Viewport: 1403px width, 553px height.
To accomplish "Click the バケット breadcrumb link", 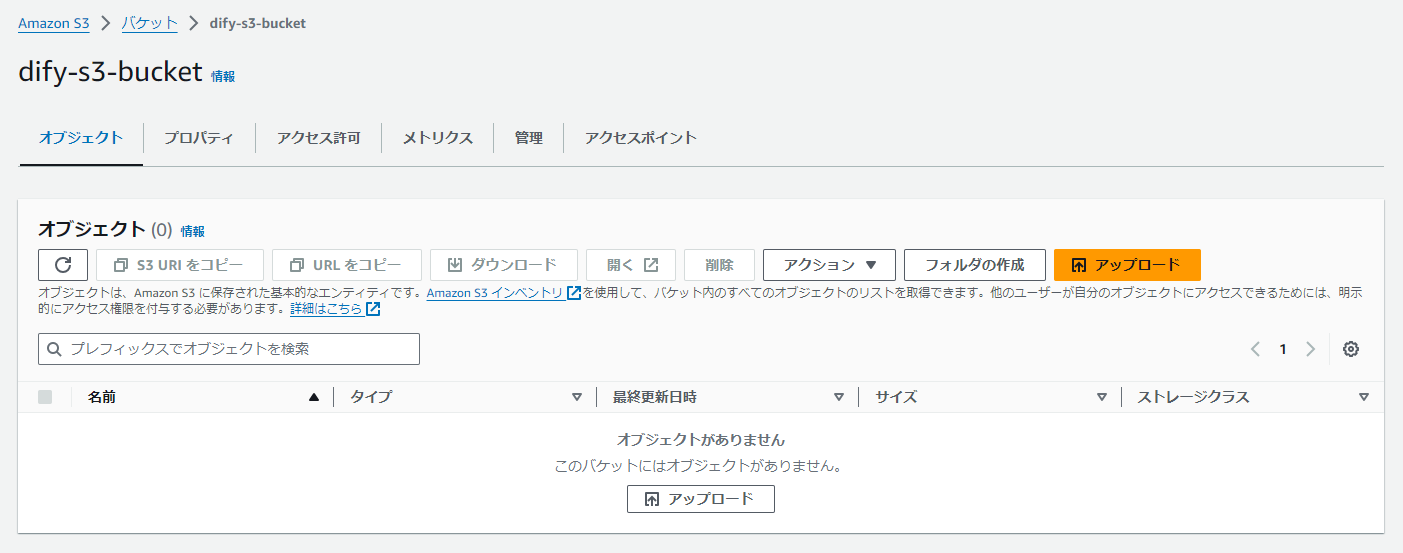I will click(x=150, y=23).
